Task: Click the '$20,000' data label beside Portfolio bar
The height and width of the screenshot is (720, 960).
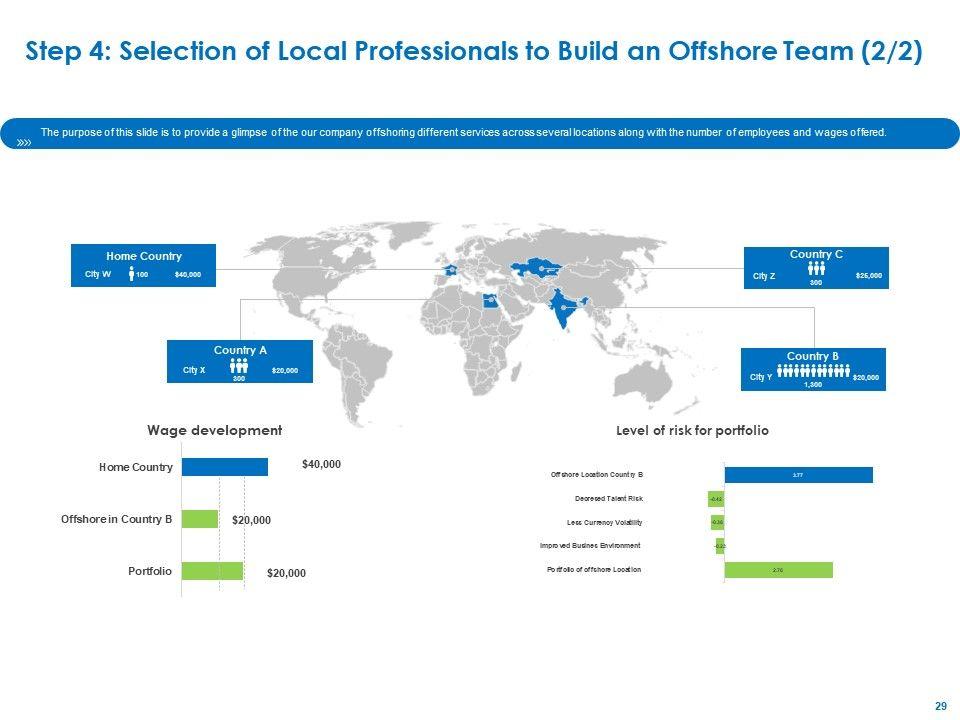Action: [x=287, y=573]
